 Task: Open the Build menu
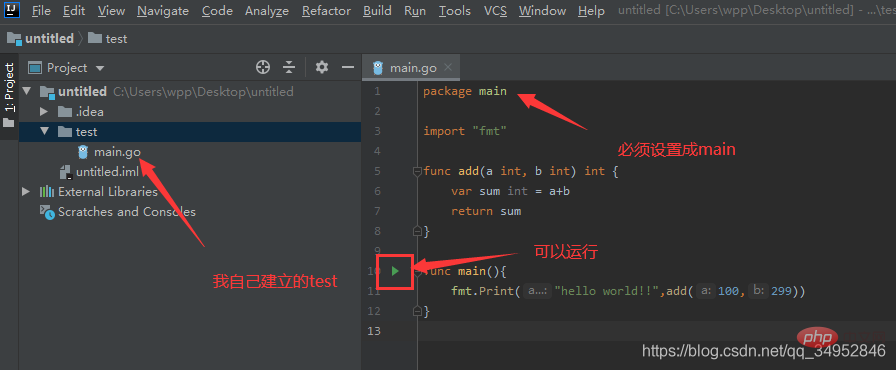point(377,10)
